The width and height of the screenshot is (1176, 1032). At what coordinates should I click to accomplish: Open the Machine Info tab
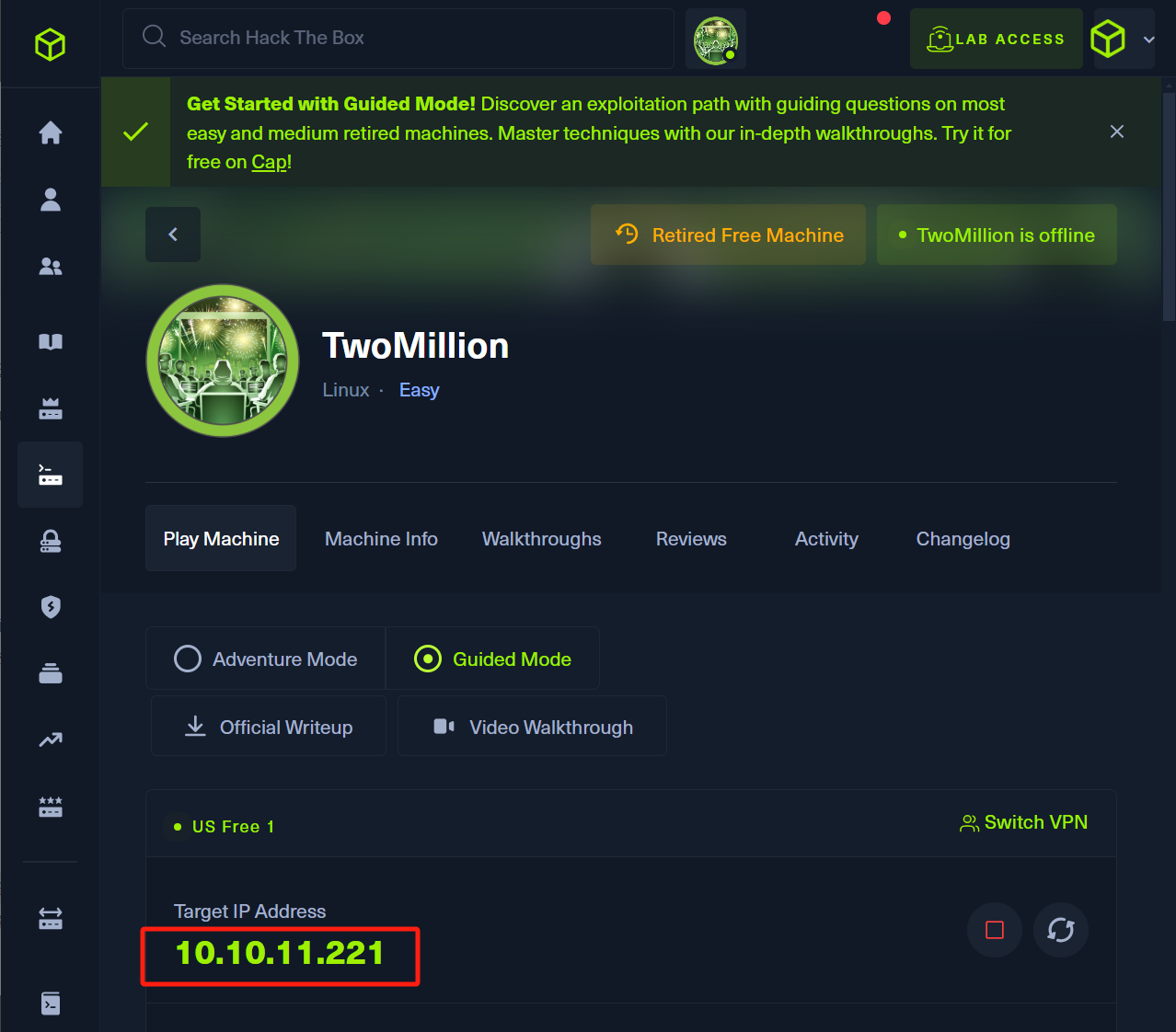[381, 539]
